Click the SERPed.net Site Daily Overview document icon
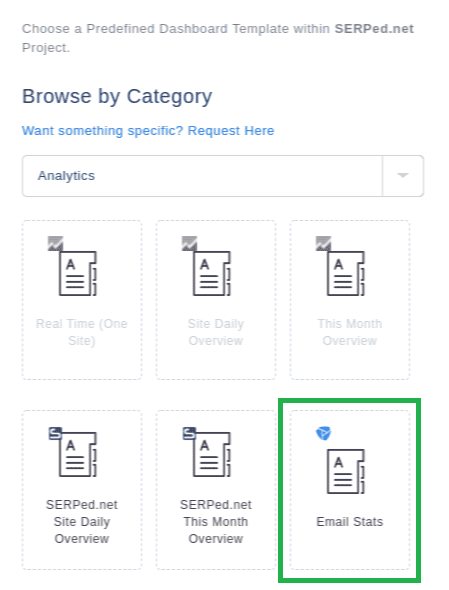 [78, 454]
